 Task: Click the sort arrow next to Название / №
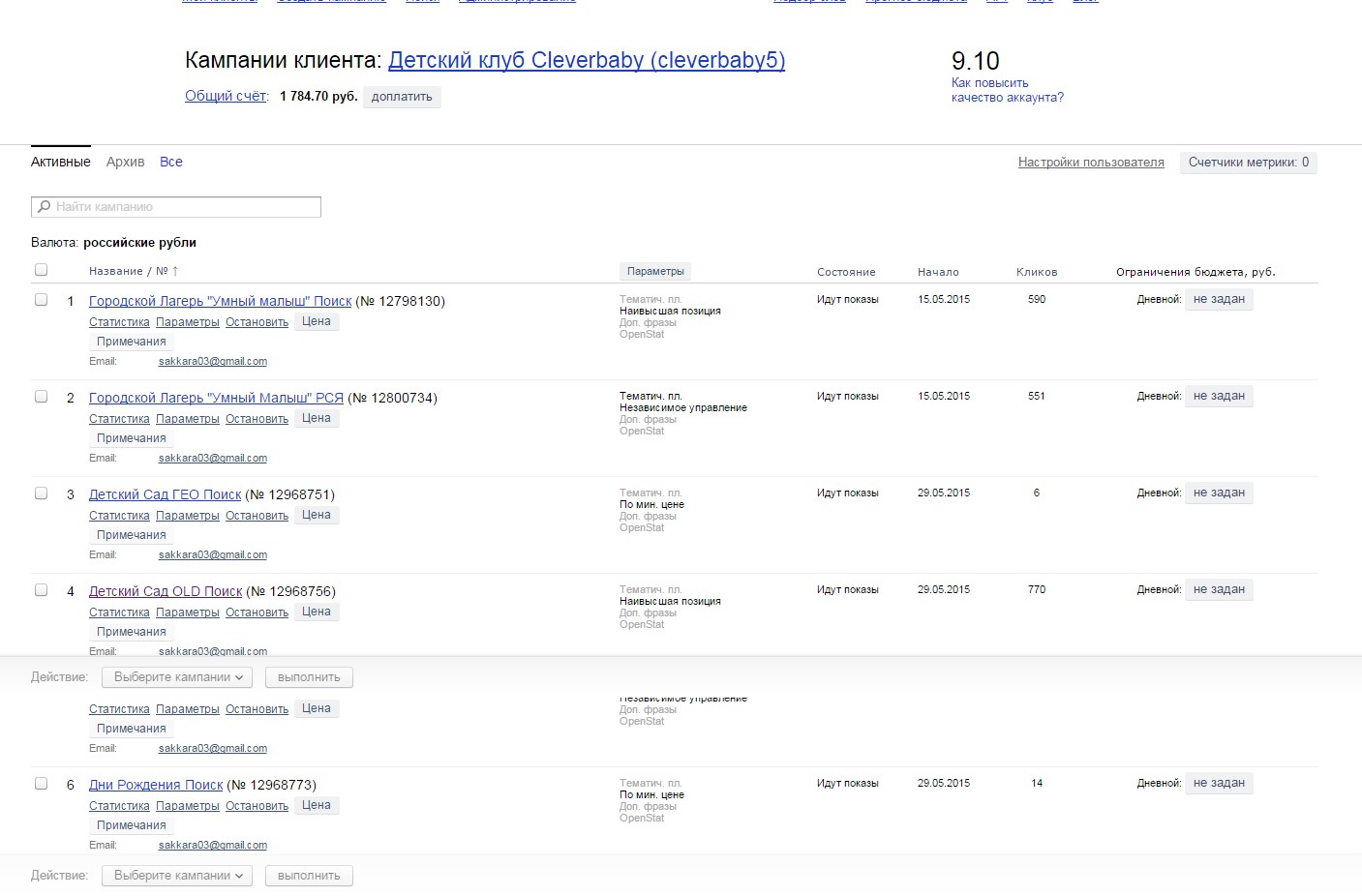click(x=175, y=271)
